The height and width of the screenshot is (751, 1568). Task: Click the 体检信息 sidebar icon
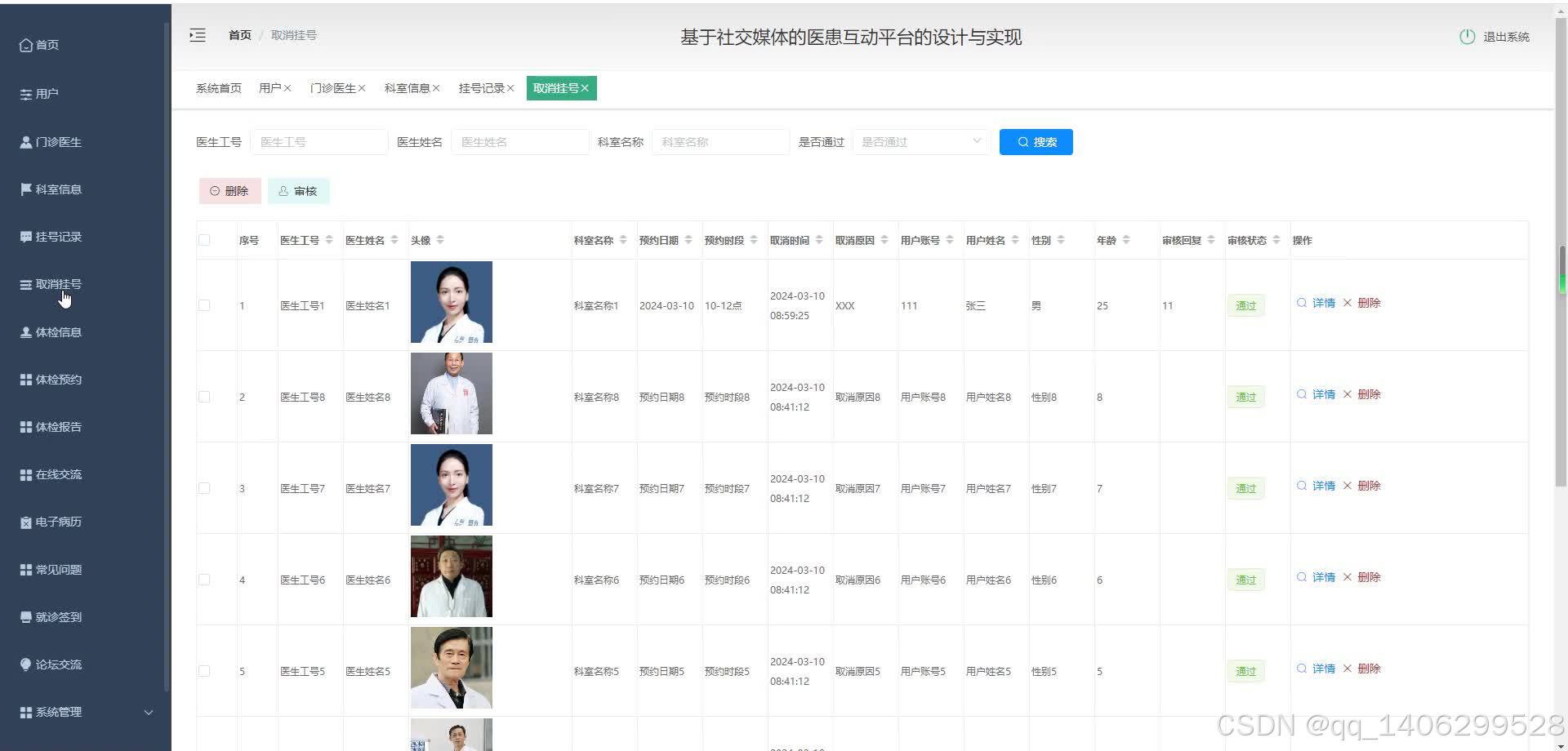coord(26,332)
